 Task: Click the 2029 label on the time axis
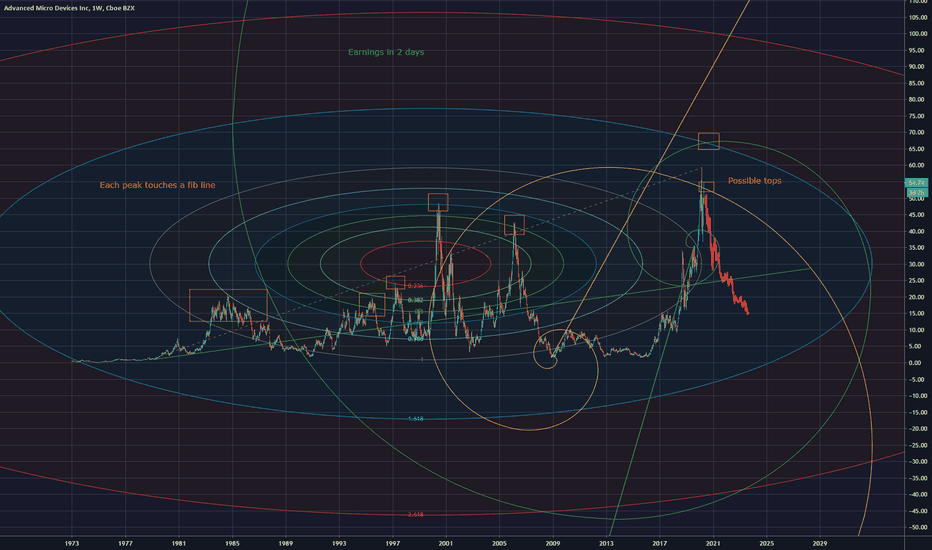(820, 543)
